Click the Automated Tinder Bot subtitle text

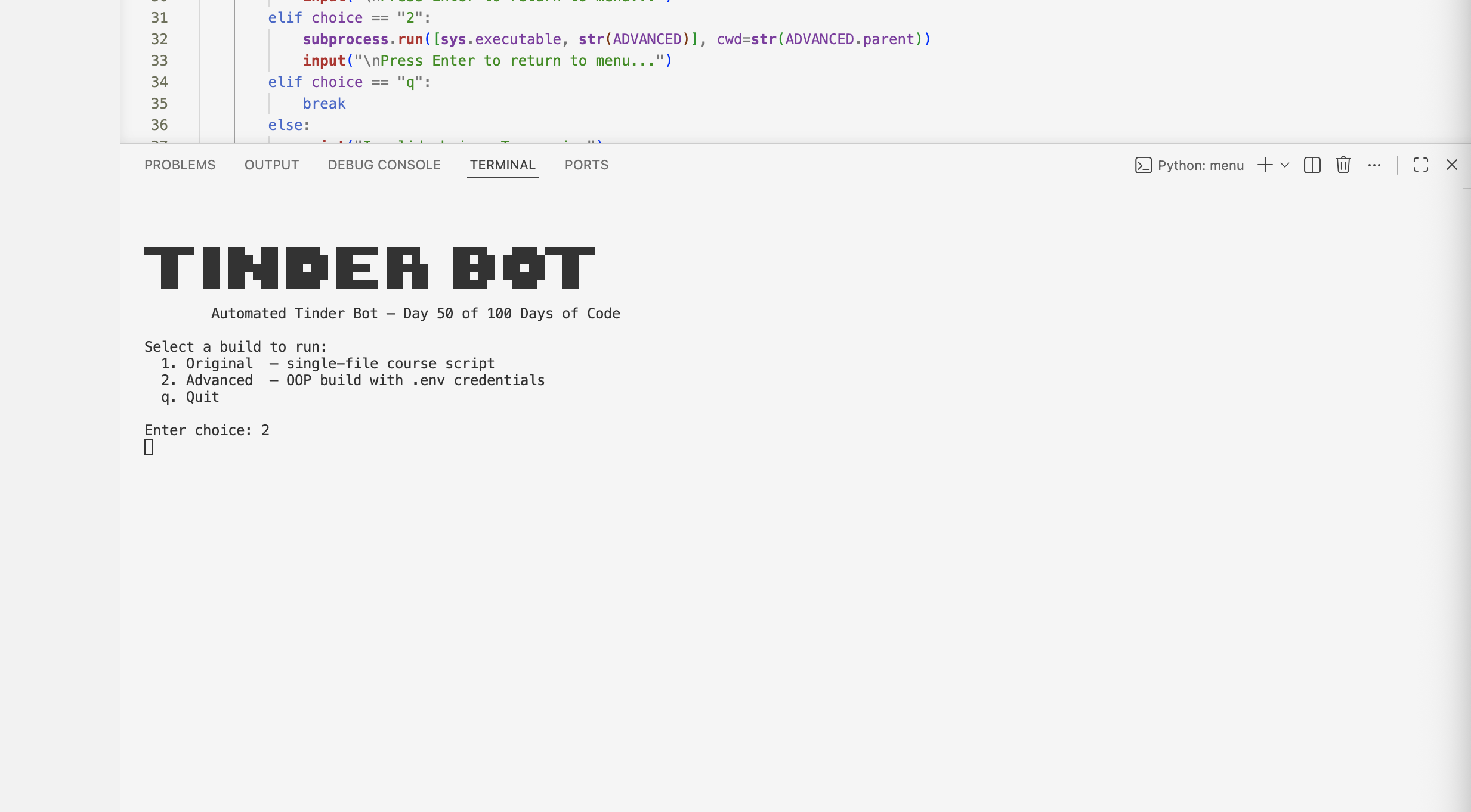(x=416, y=314)
